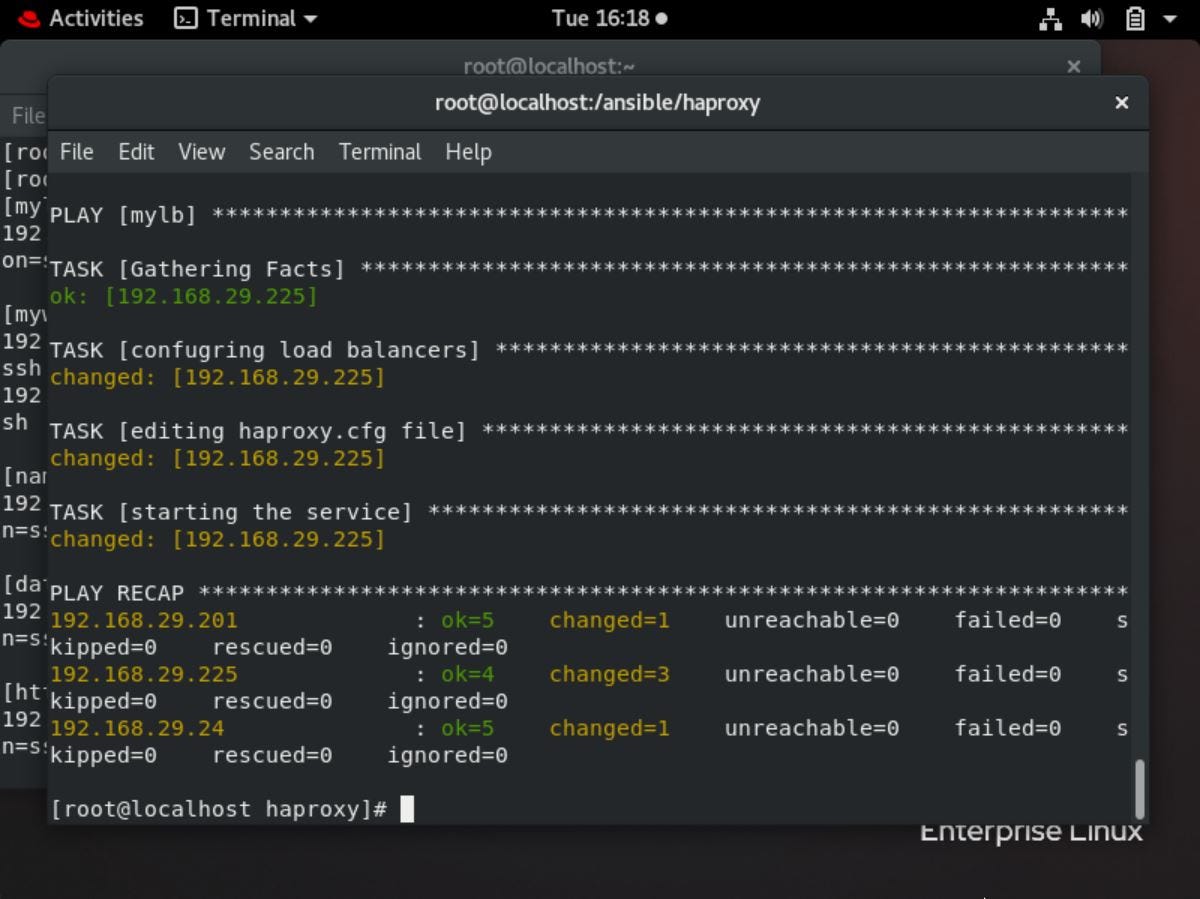Screen dimensions: 1200x899
Task: Click the TASK [editing haproxy.cfg file] line
Action: [x=589, y=431]
